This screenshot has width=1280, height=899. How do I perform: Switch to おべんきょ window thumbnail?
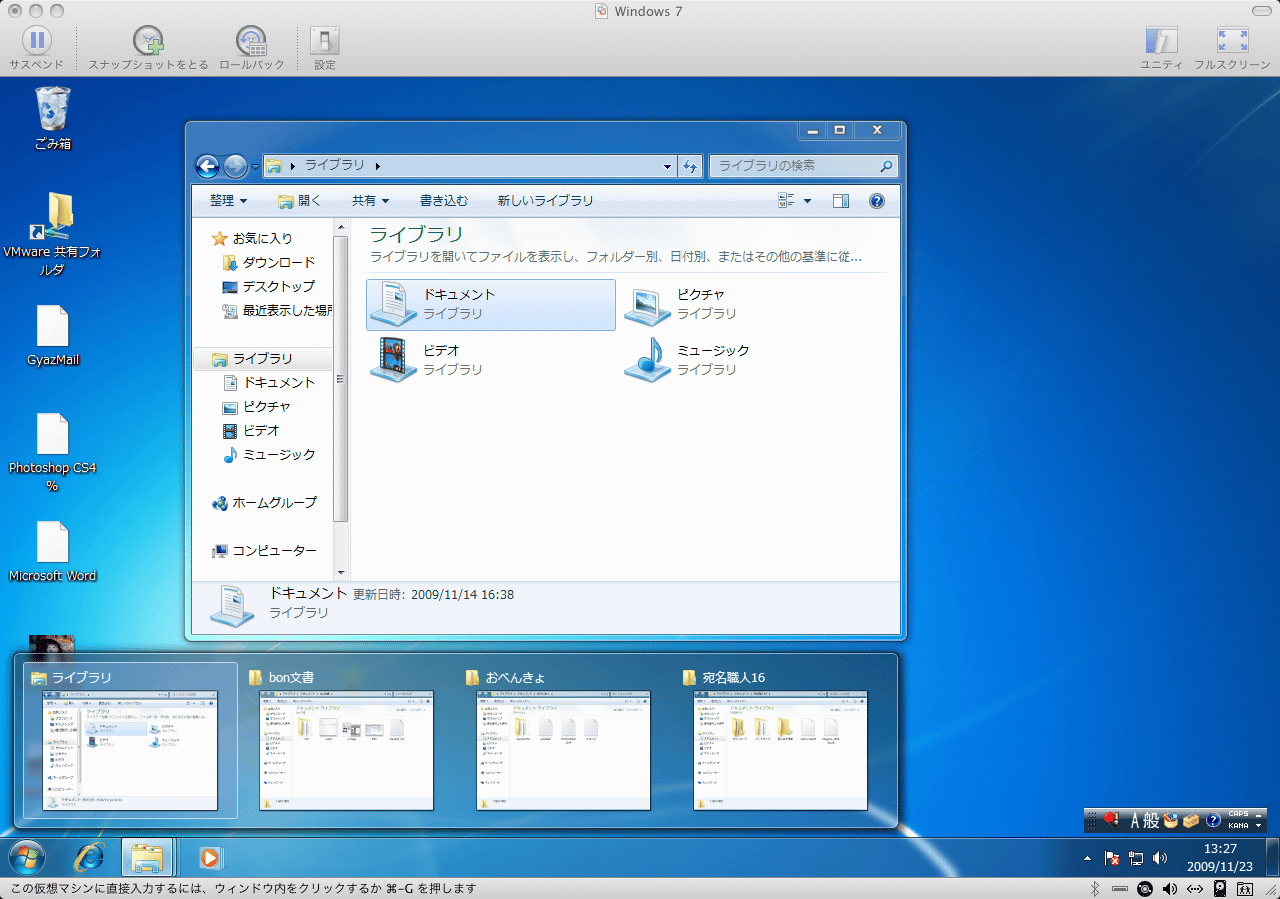tap(563, 742)
